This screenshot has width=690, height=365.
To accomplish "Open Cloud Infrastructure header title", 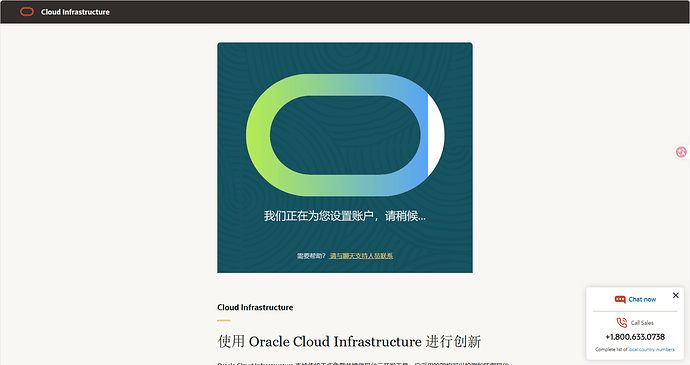I will click(75, 12).
